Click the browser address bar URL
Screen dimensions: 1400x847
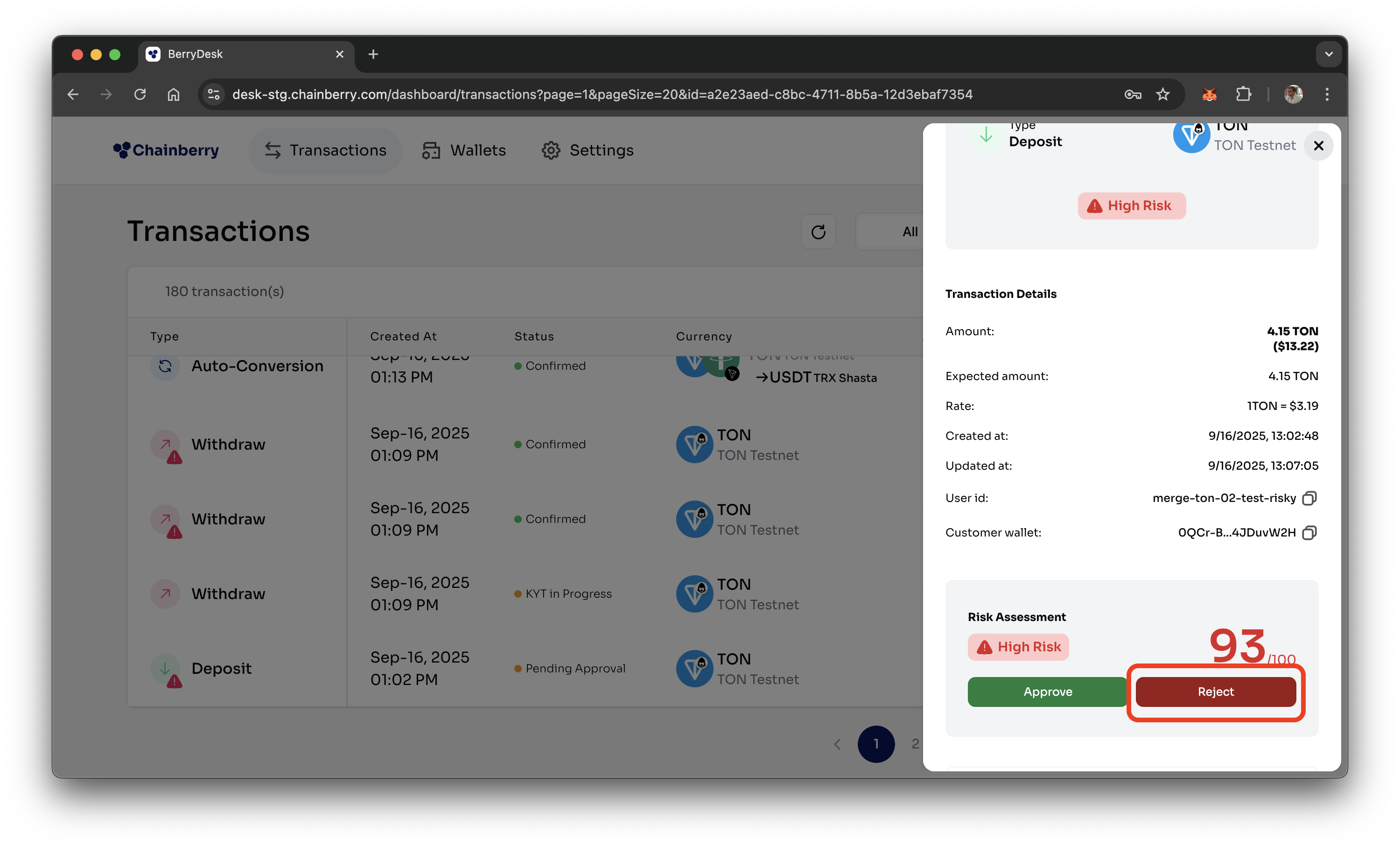[x=602, y=94]
